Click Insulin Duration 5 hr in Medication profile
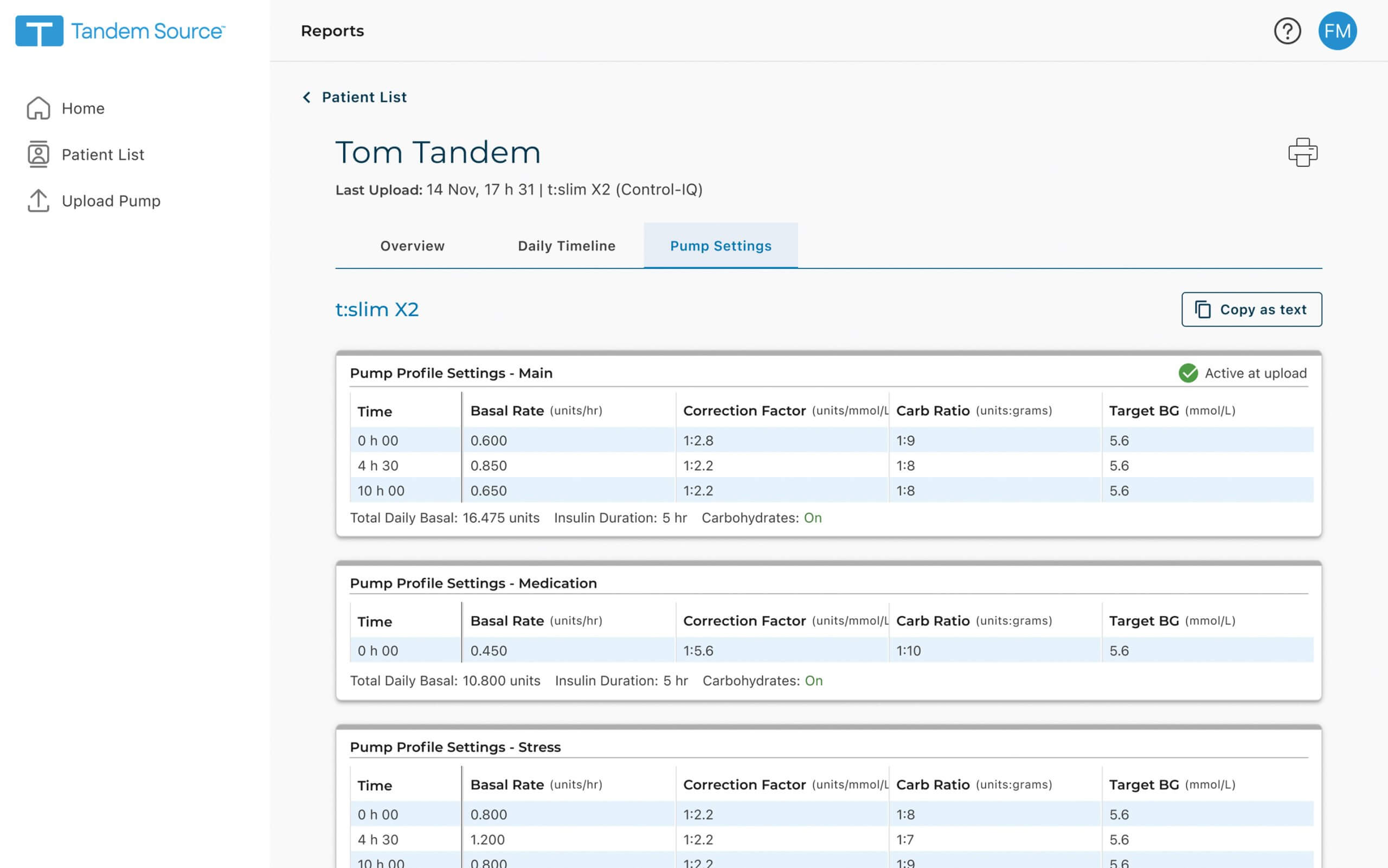The width and height of the screenshot is (1388, 868). point(621,681)
